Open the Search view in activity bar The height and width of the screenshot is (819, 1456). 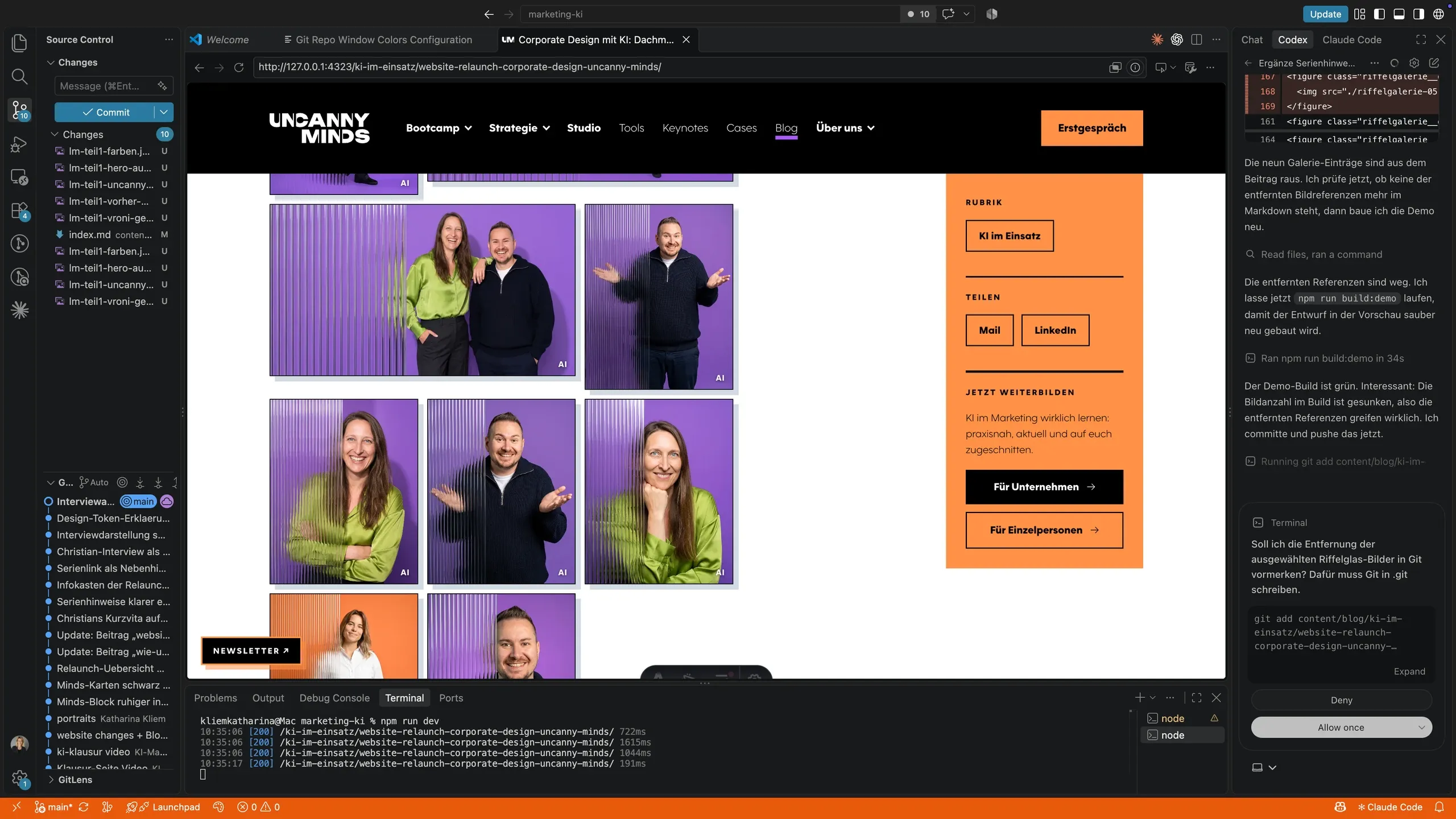pyautogui.click(x=19, y=76)
